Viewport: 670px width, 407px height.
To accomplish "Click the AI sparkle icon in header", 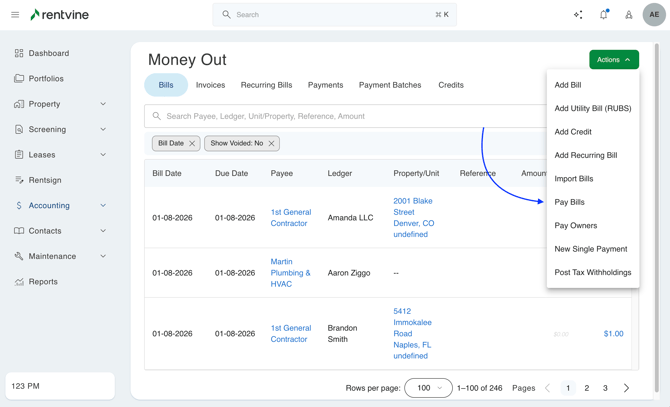I will (578, 15).
